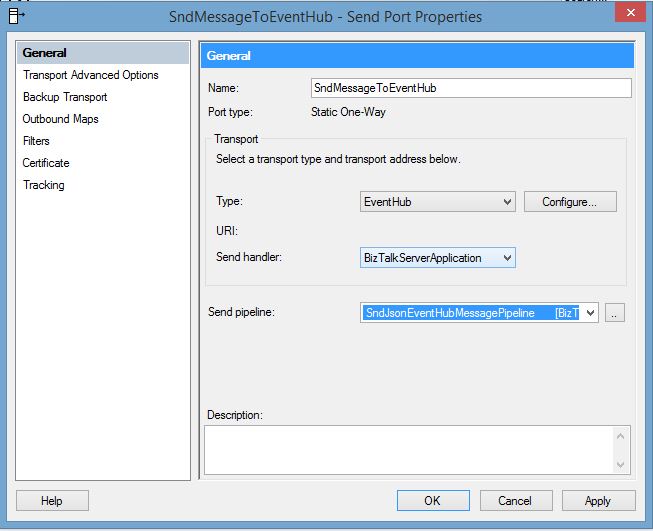Open Help for send port properties
This screenshot has height=531, width=653.
[52, 500]
